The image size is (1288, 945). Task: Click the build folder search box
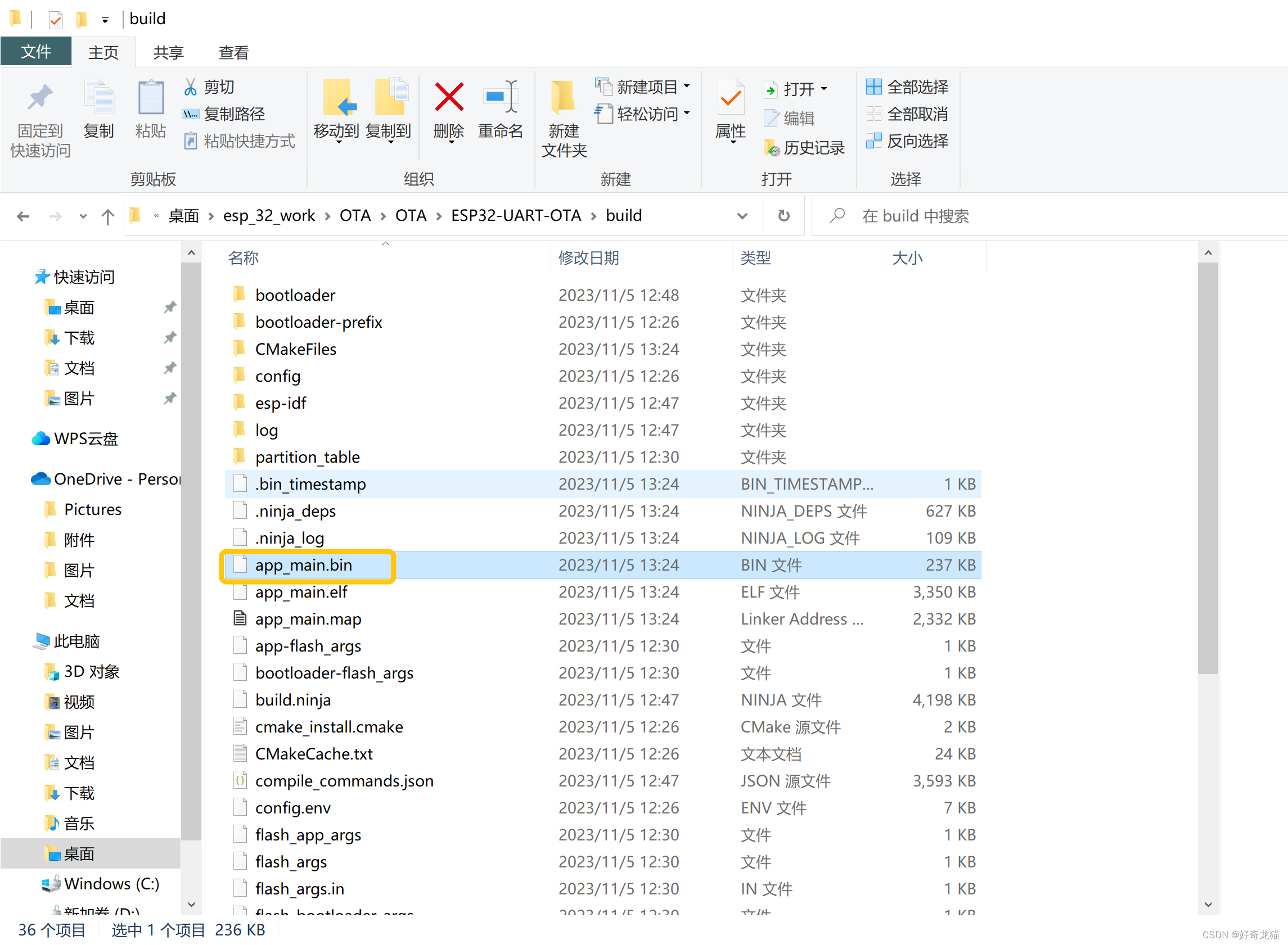1050,216
